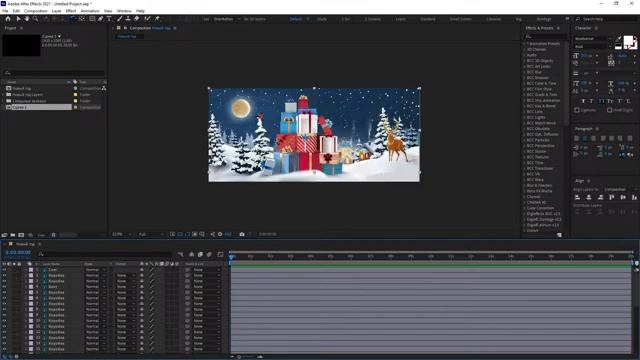This screenshot has width=640, height=360.
Task: Open the File menu
Action: [5, 11]
